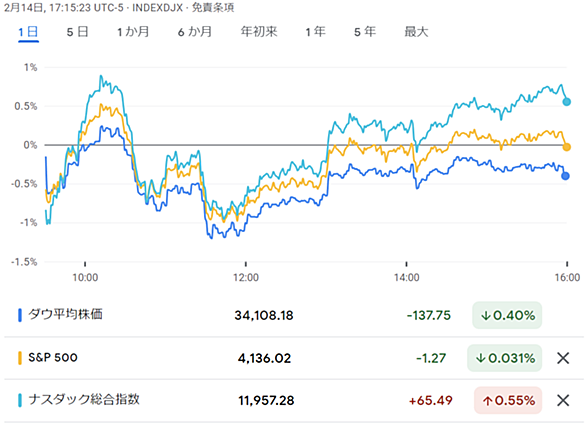Click the orange S&P 500 end-point dot
The height and width of the screenshot is (426, 586).
pos(567,147)
